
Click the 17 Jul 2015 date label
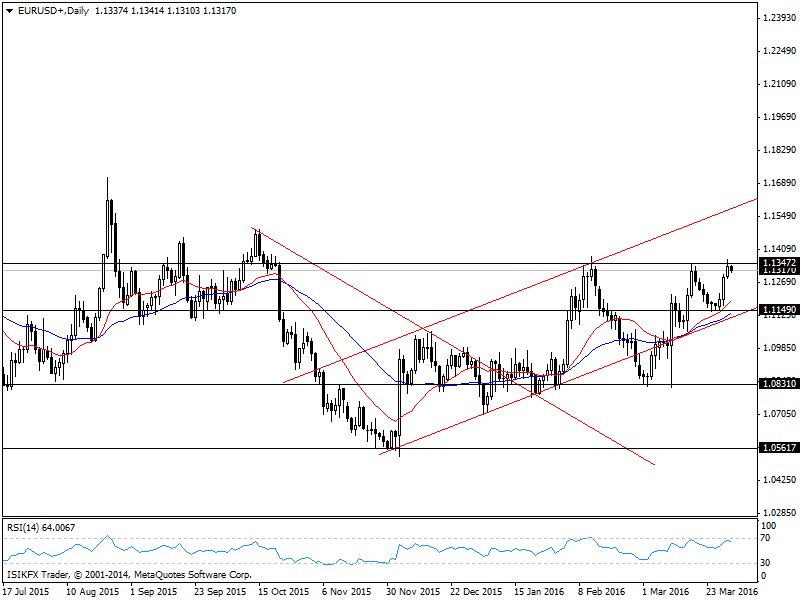point(26,592)
